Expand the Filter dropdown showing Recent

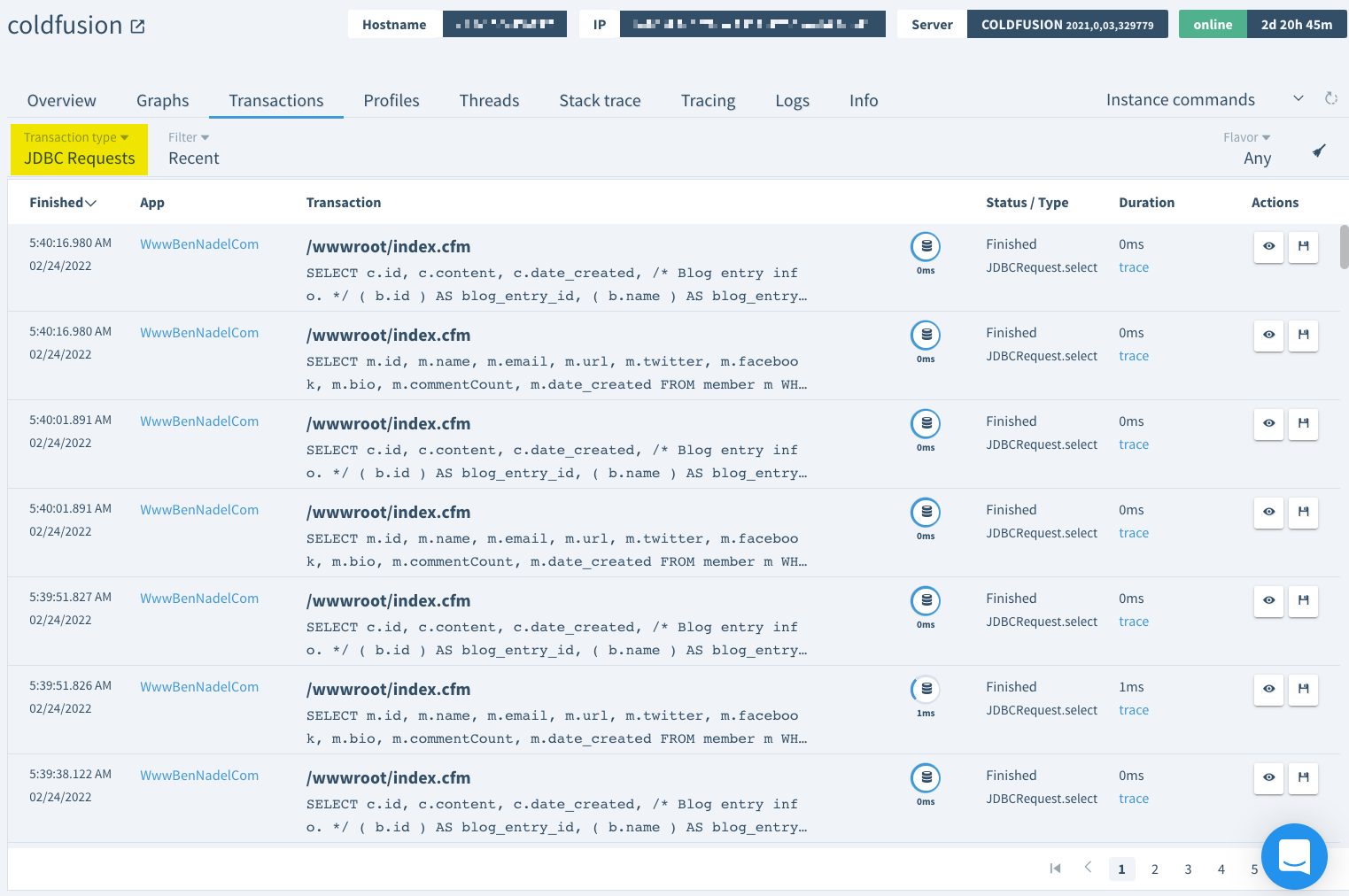coord(193,149)
